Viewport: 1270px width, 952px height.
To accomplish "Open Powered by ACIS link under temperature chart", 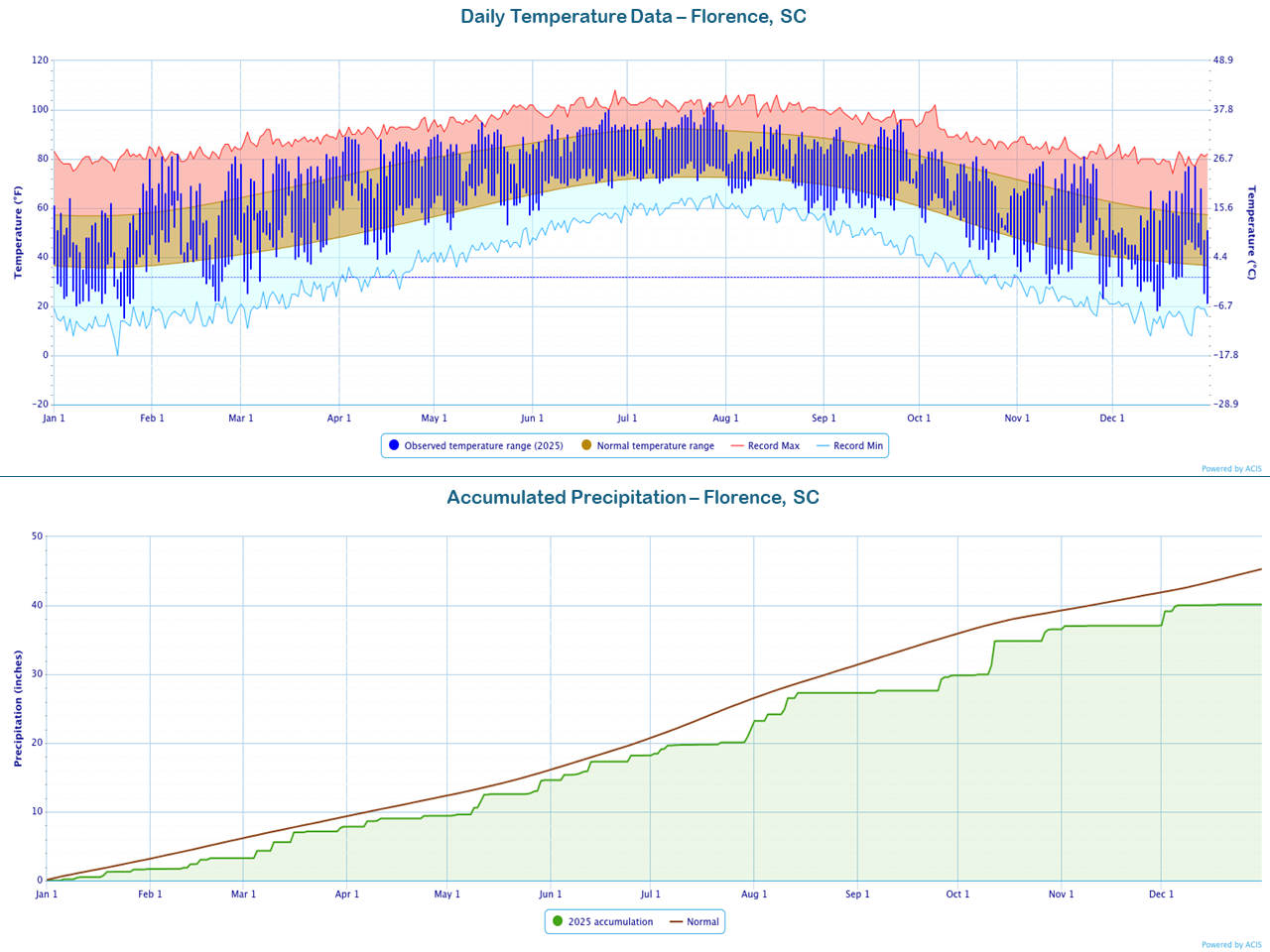I will (x=1230, y=469).
